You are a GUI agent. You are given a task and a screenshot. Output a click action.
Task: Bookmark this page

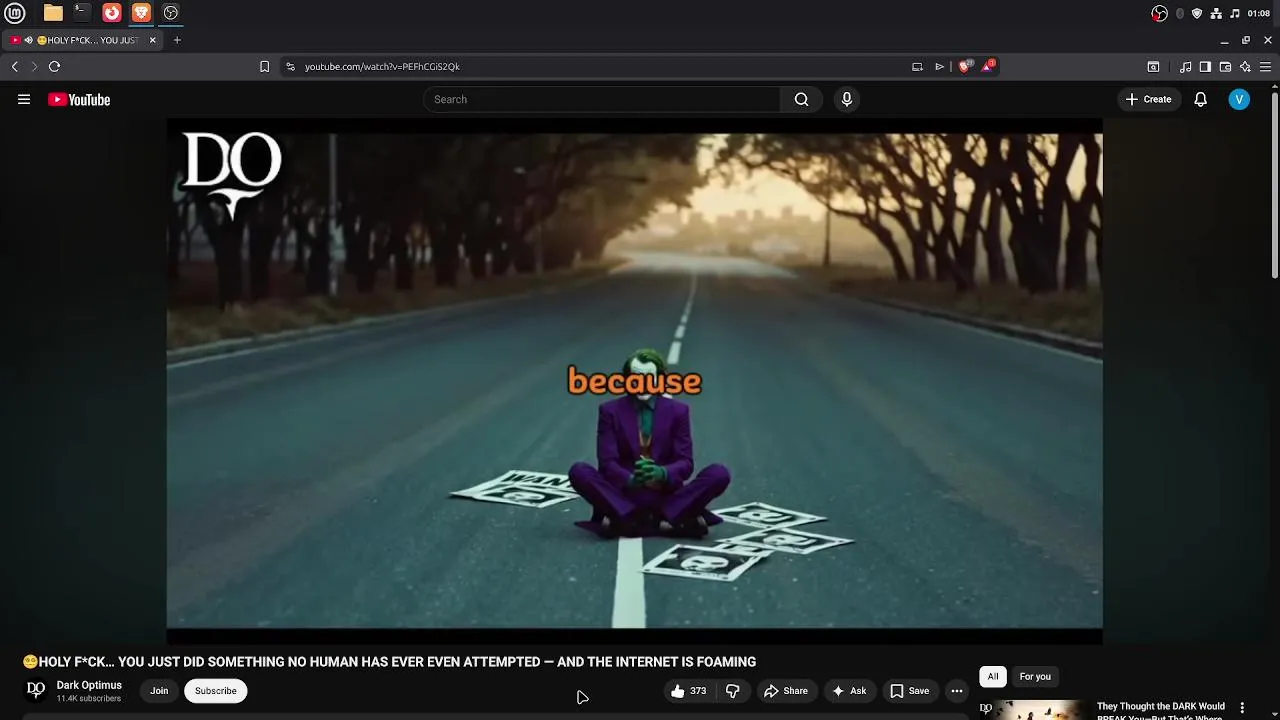[264, 67]
